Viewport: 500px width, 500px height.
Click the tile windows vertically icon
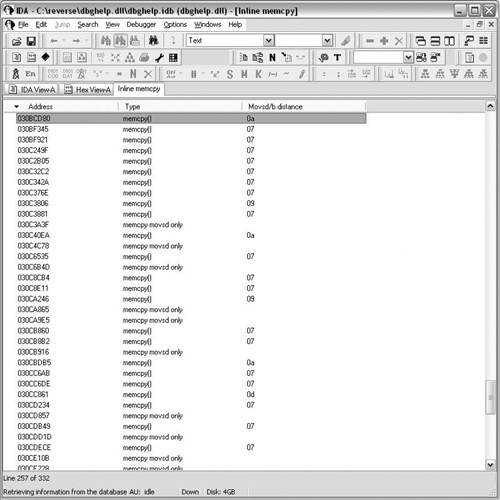point(449,41)
